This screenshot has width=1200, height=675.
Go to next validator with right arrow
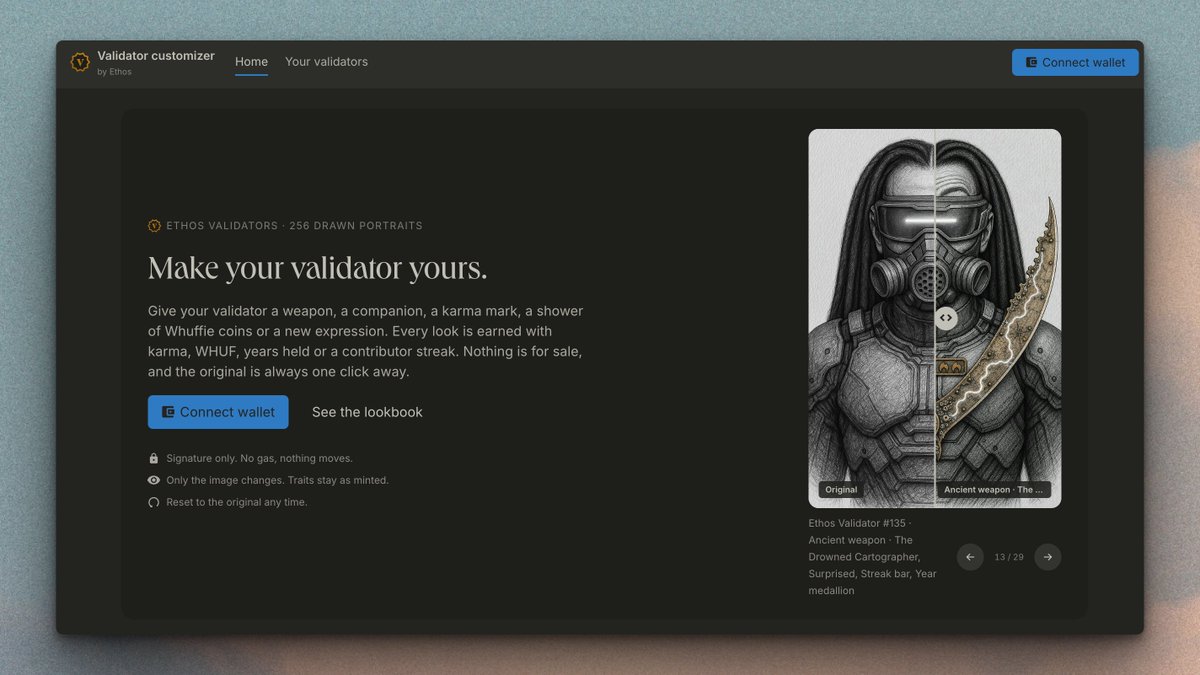pyautogui.click(x=1048, y=557)
